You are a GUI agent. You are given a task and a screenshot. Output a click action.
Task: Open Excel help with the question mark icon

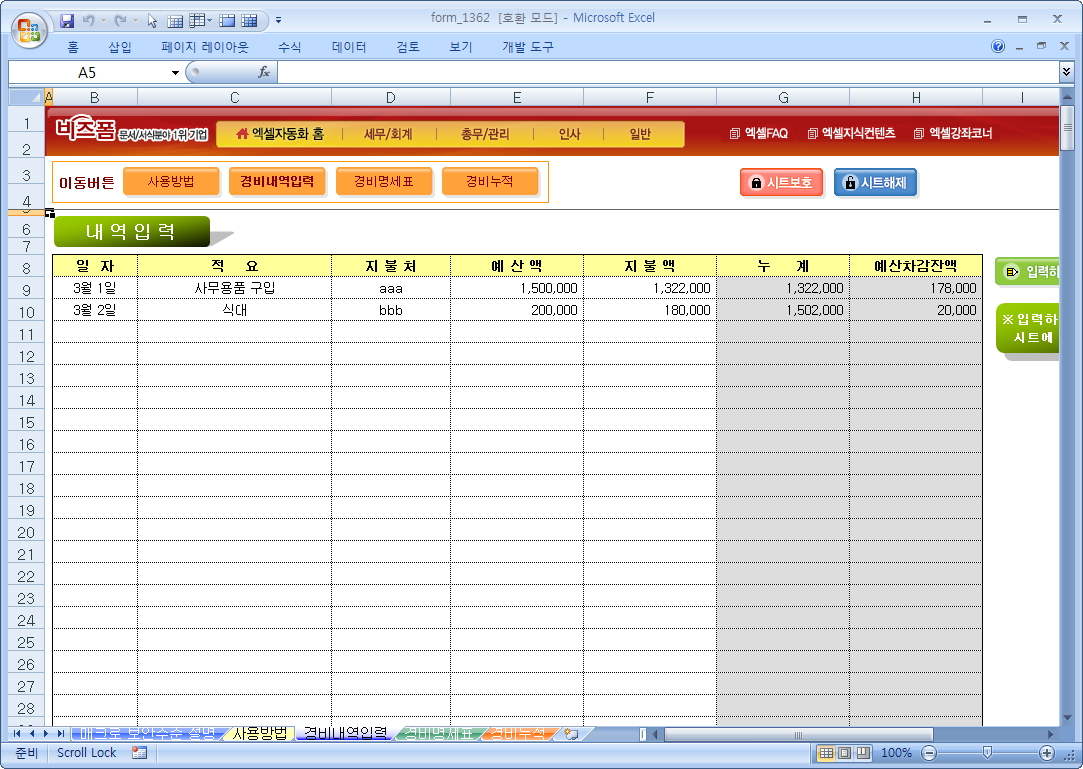point(998,47)
